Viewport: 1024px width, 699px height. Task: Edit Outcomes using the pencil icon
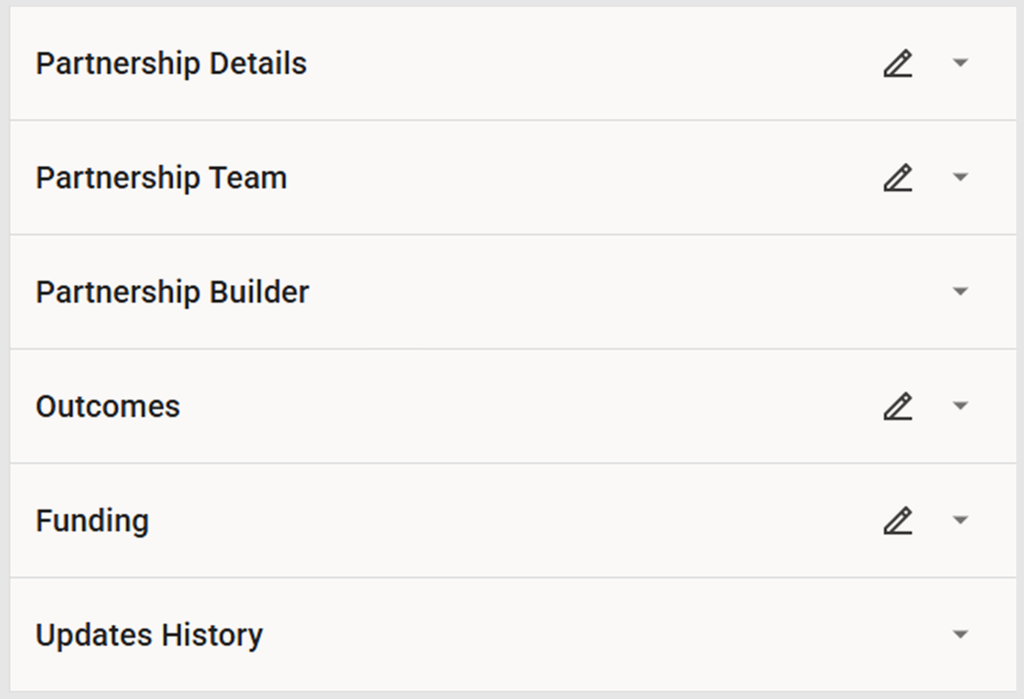click(898, 406)
